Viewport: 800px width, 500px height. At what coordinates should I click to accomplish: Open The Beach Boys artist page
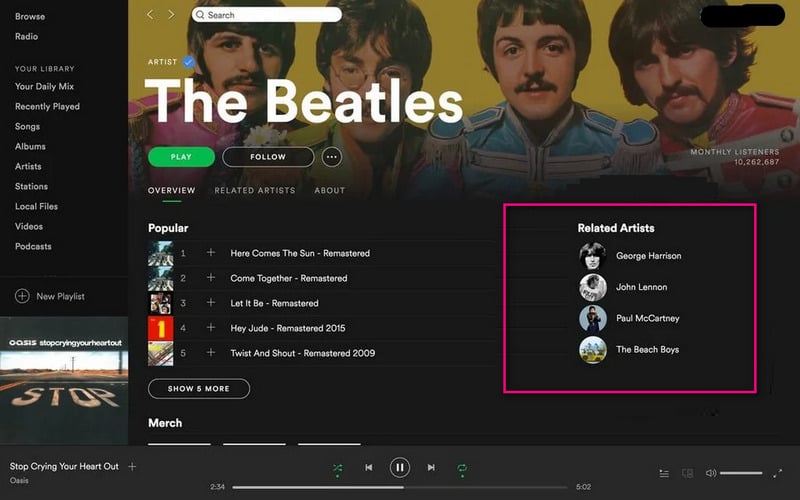tap(647, 349)
